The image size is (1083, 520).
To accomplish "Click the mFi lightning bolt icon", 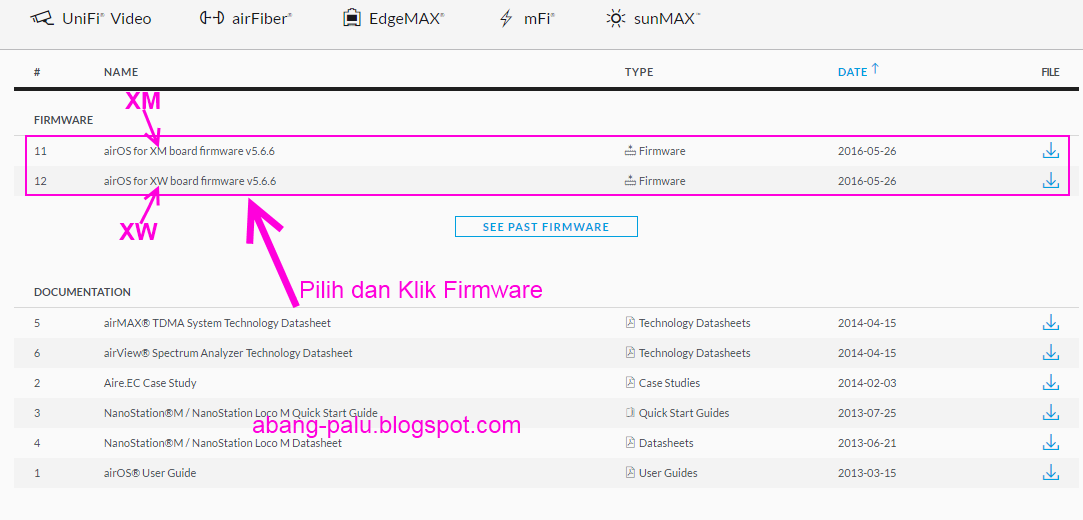I will [x=506, y=19].
